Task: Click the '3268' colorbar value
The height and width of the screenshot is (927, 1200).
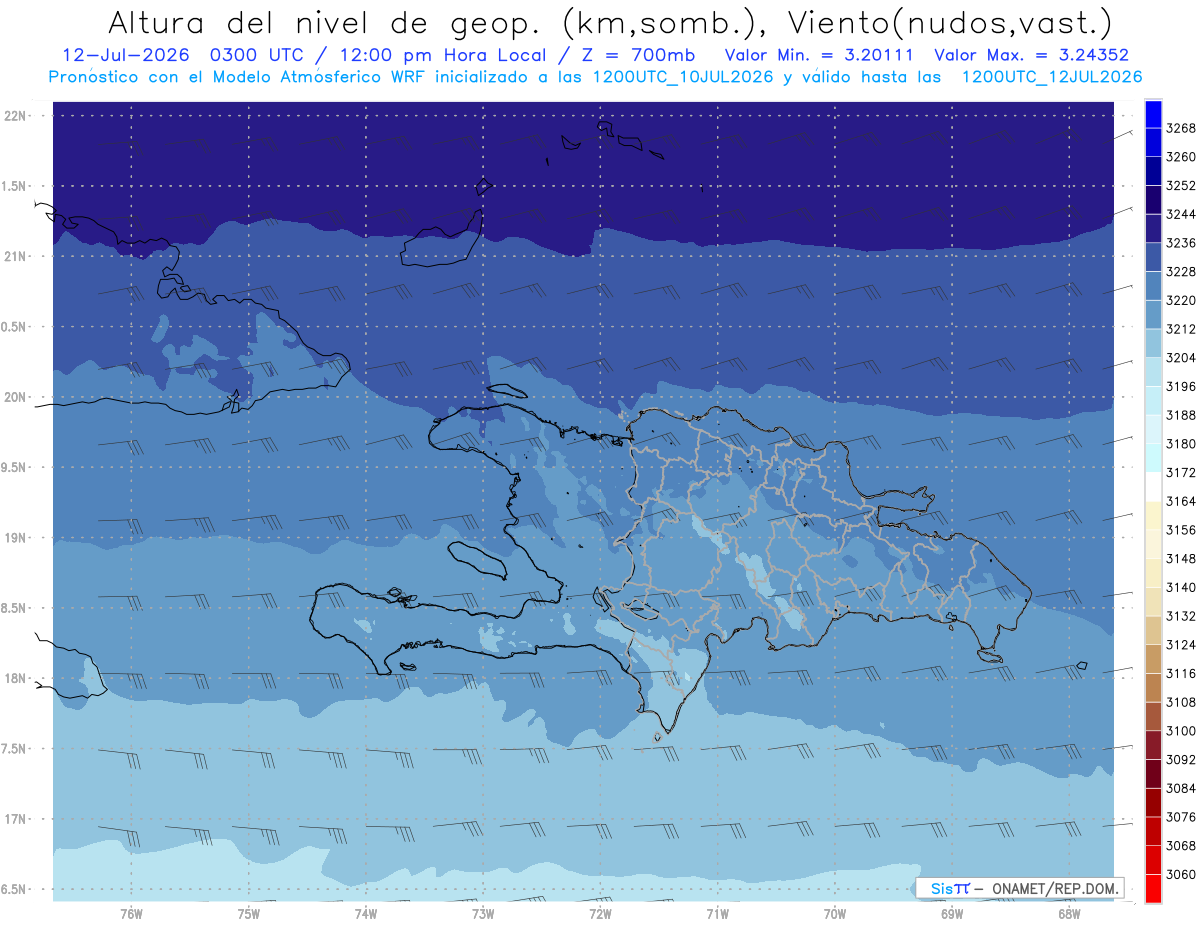Action: coord(1181,128)
